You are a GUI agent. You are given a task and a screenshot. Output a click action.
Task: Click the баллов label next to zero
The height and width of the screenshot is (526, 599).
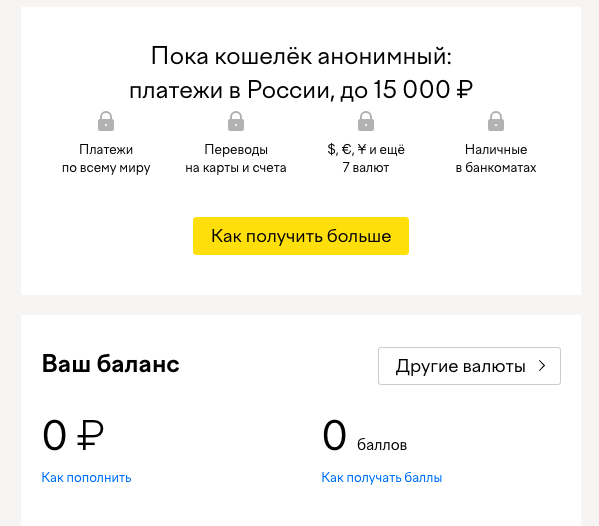pos(382,445)
